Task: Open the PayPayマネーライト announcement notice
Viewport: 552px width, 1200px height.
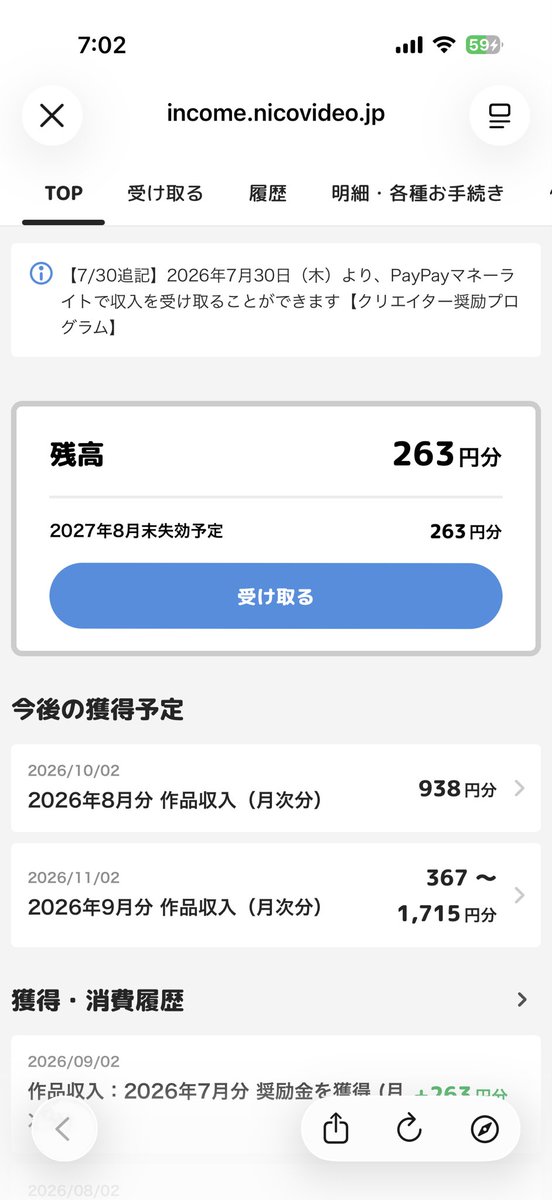Action: click(276, 299)
